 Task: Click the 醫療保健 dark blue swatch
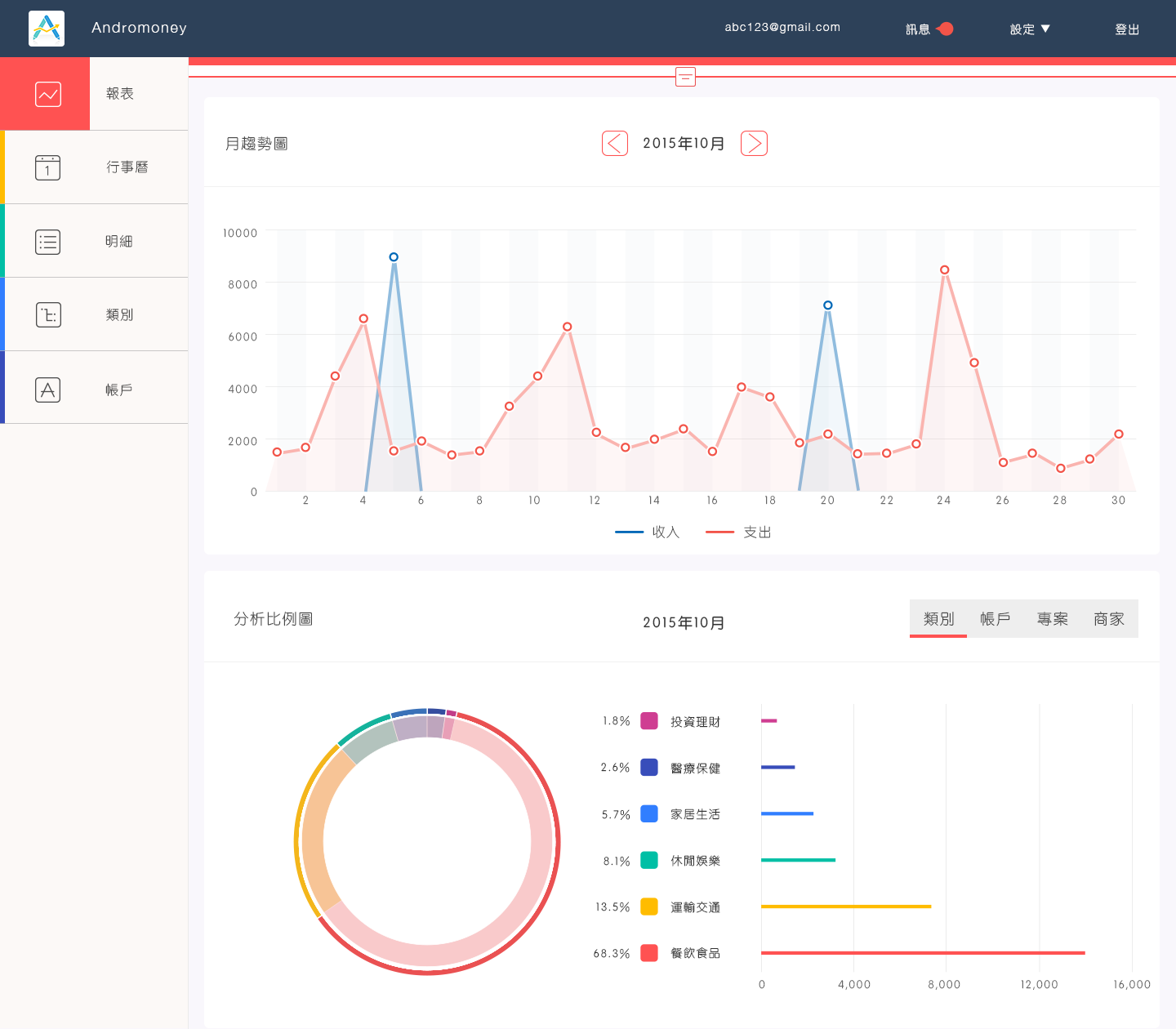(649, 768)
